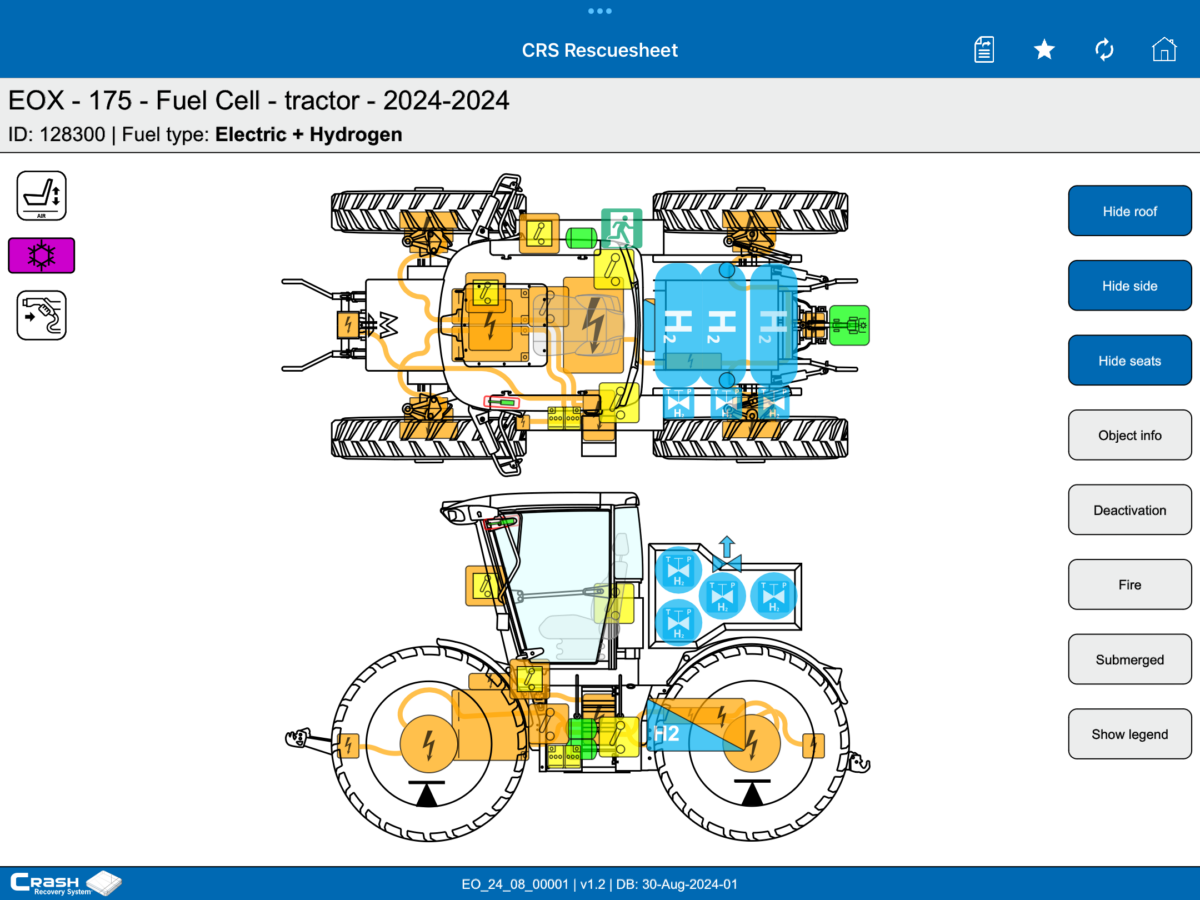The image size is (1200, 900).
Task: Select the green emergency exit icon
Action: tap(621, 228)
